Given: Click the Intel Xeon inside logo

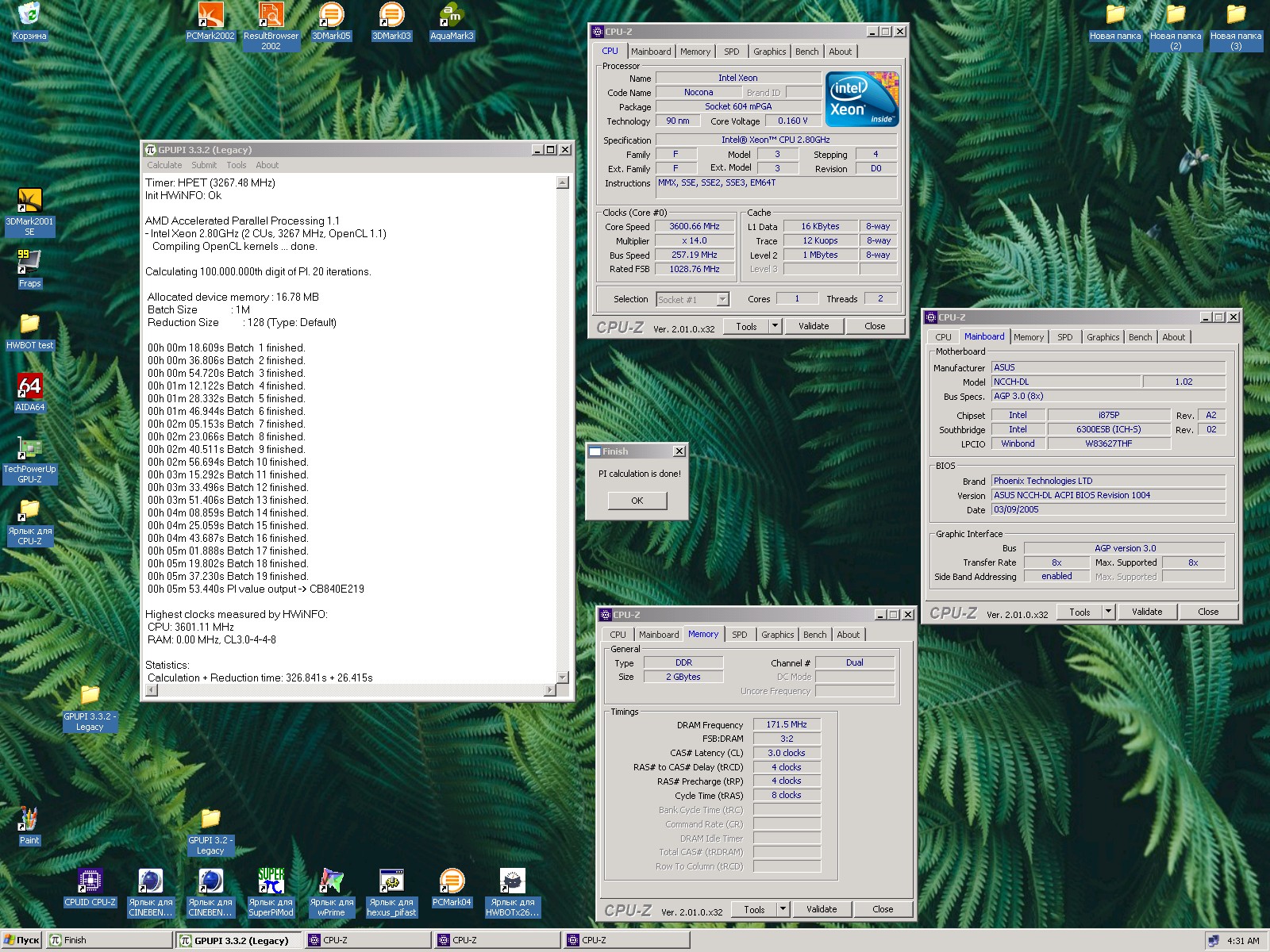Looking at the screenshot, I should coord(862,99).
